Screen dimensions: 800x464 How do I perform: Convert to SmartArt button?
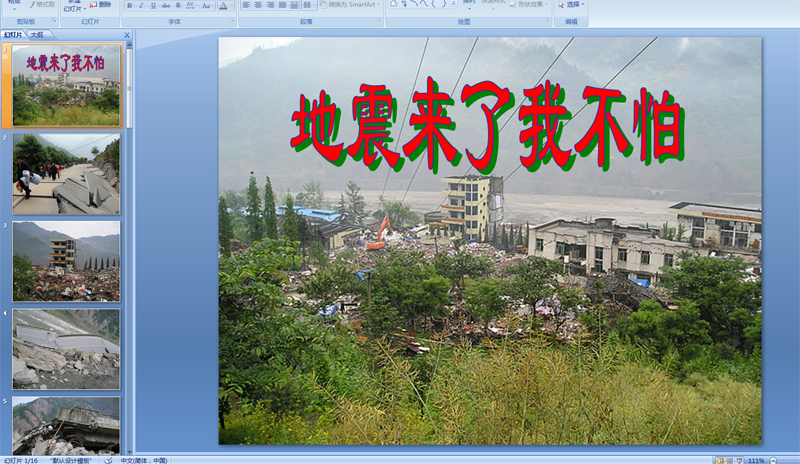351,5
